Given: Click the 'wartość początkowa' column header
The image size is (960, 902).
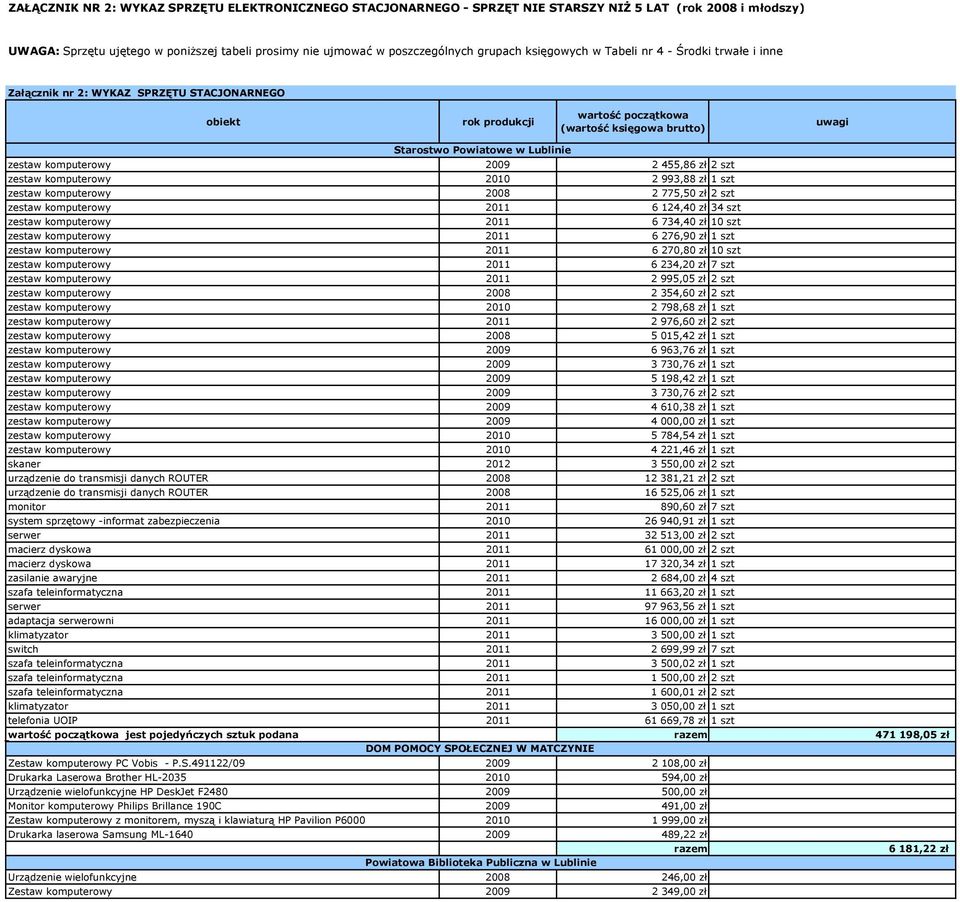Looking at the screenshot, I should point(632,122).
